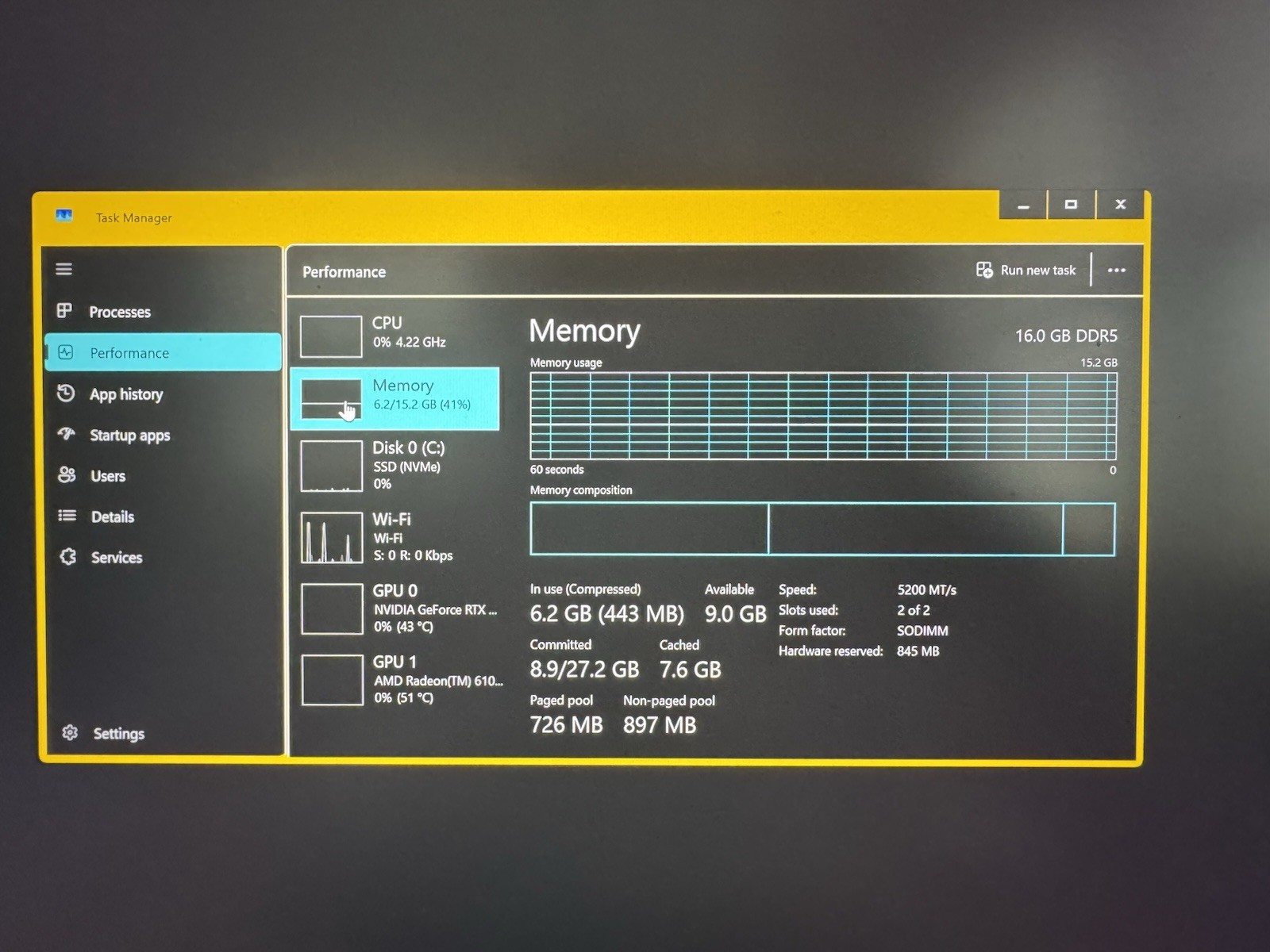Viewport: 1270px width, 952px height.
Task: Open the Users page
Action: (x=108, y=476)
